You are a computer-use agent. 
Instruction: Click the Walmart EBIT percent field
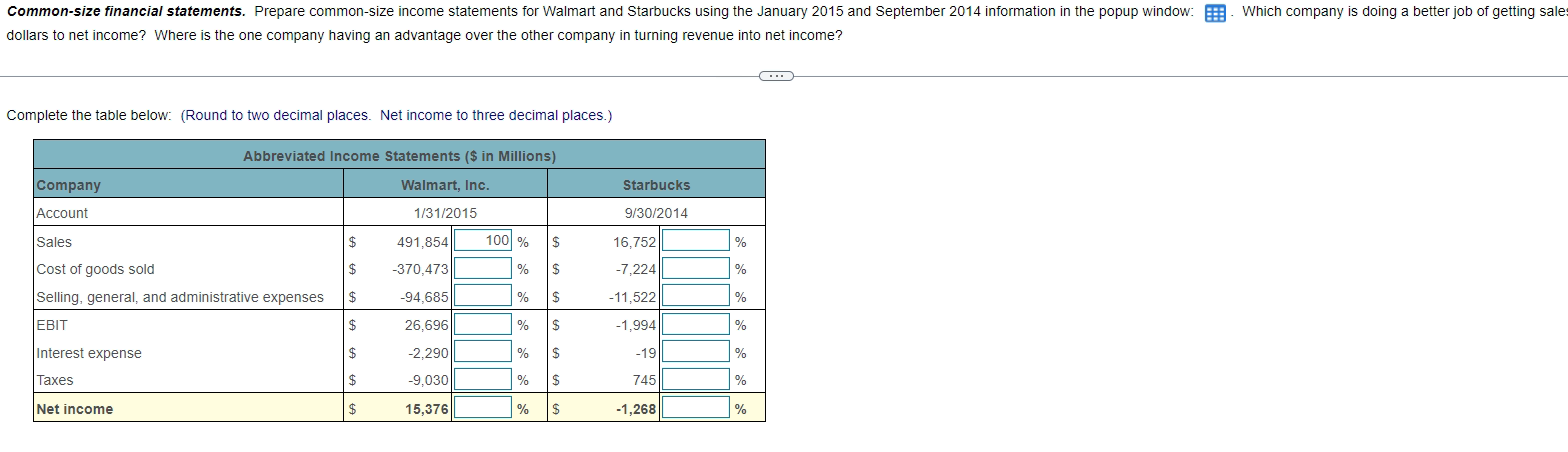(483, 324)
